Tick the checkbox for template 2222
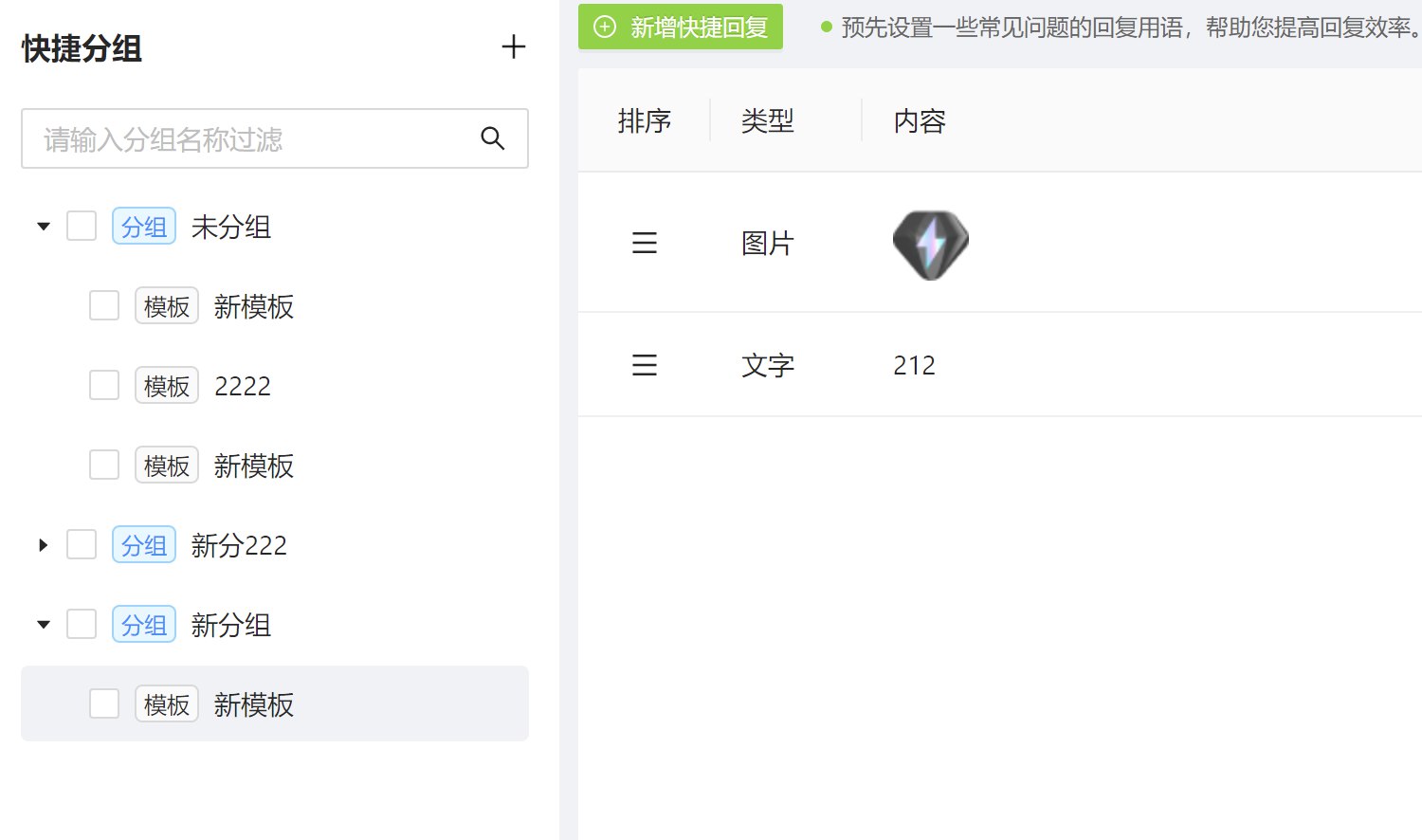Screen dimensions: 1422x840 click(104, 386)
